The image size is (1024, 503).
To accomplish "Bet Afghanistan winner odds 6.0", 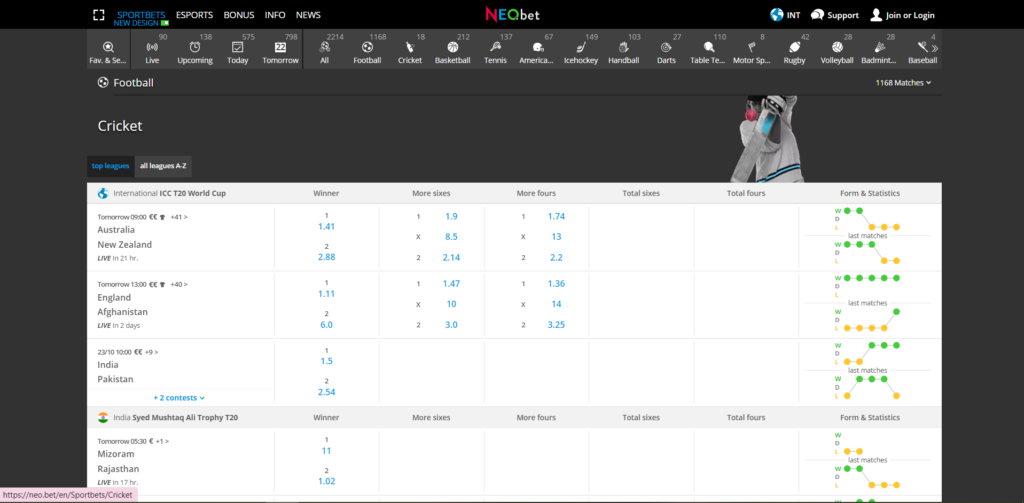I will point(326,325).
